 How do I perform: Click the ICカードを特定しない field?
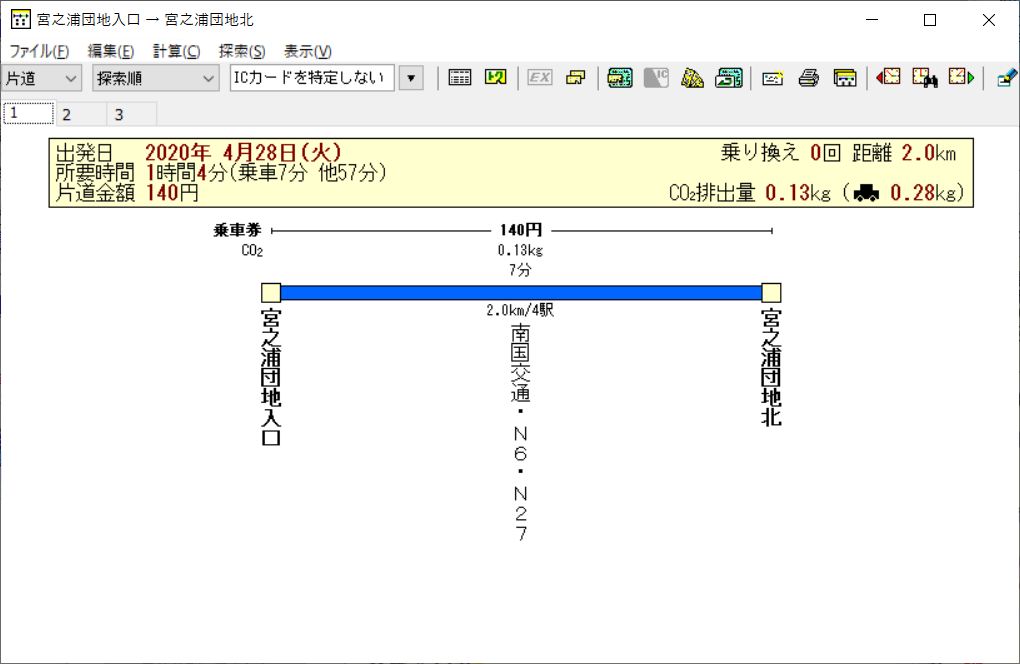[312, 78]
